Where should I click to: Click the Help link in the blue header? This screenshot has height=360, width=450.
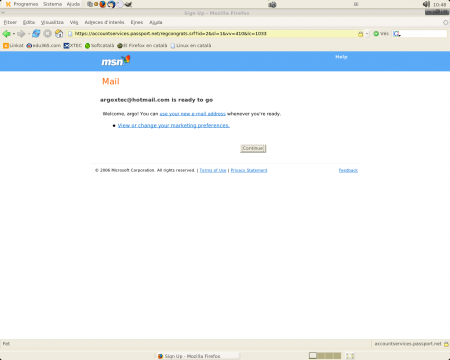[341, 57]
